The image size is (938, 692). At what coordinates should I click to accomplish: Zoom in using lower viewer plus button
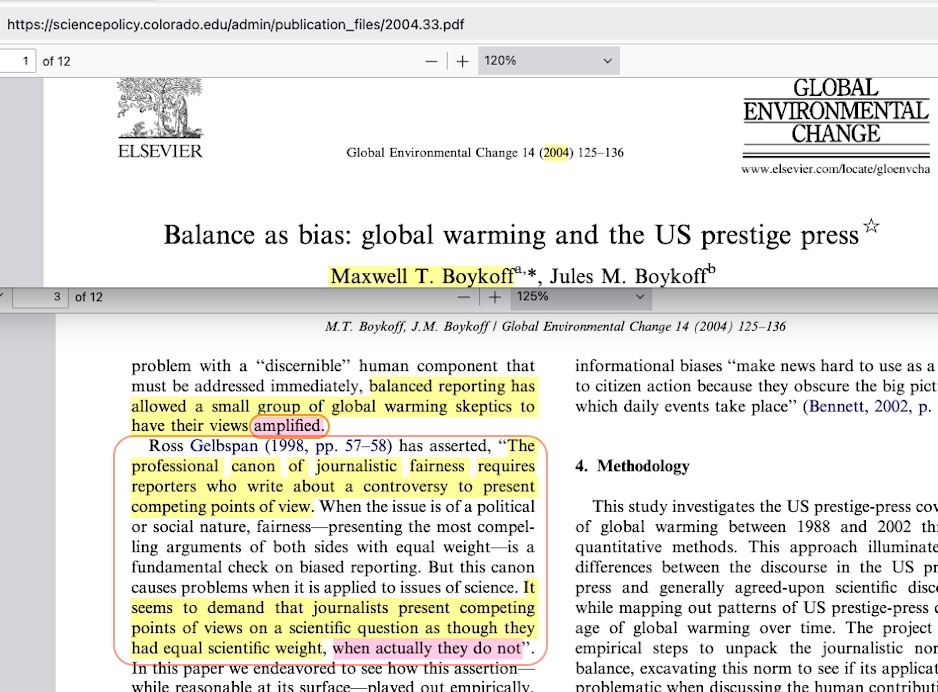(x=493, y=297)
